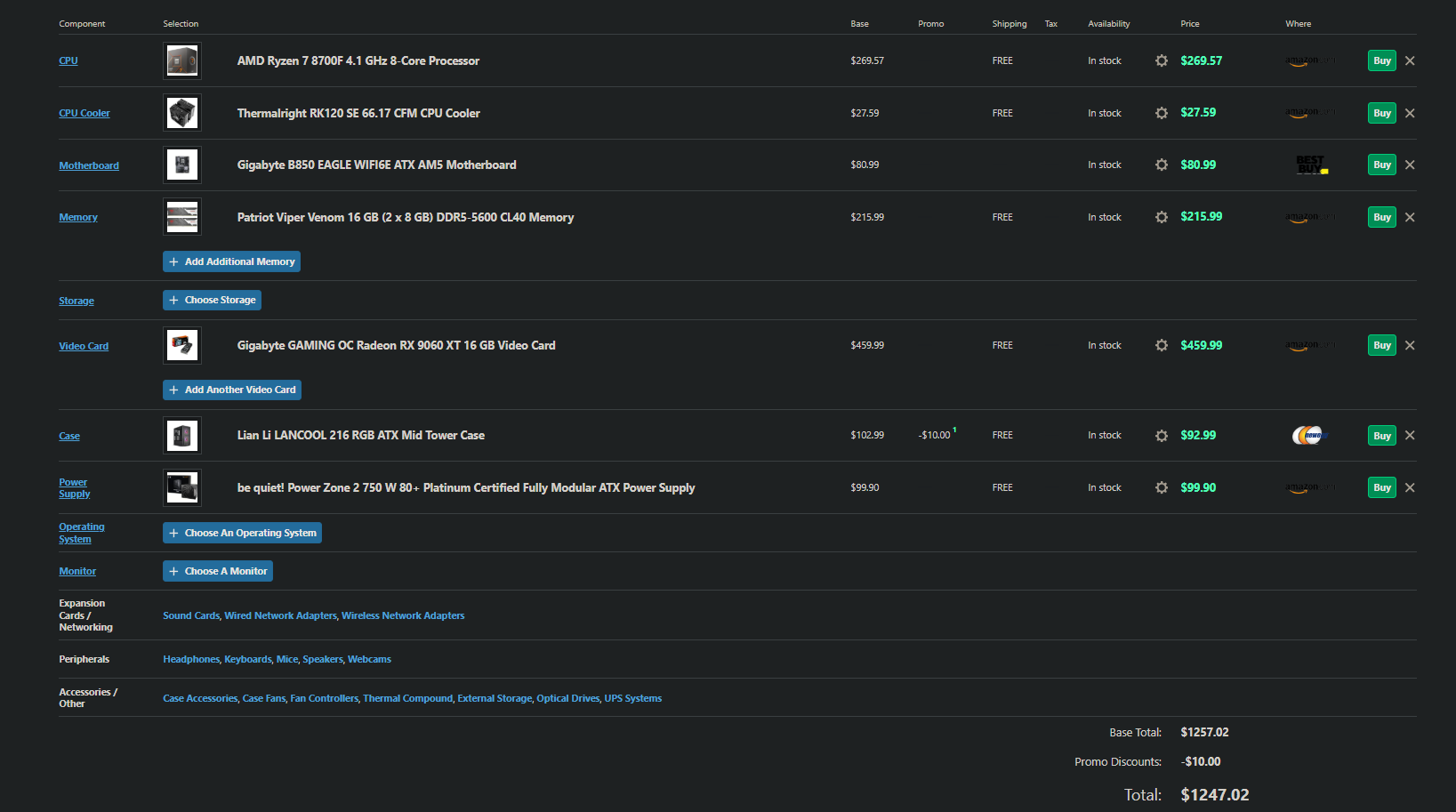
Task: Buy the Thermalright RK120 SE cooler
Action: (1381, 113)
